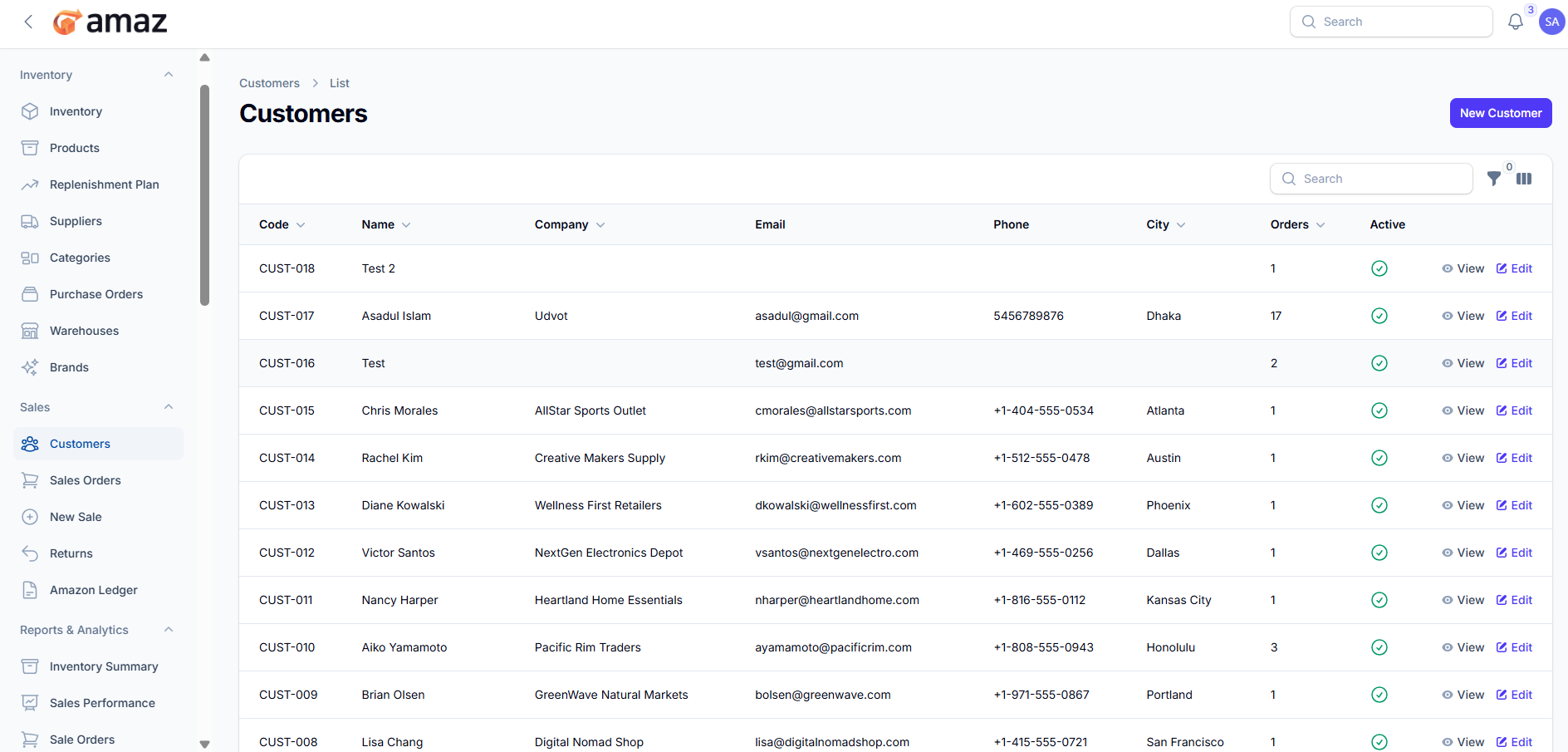
Task: Open the Returns page
Action: pyautogui.click(x=98, y=553)
